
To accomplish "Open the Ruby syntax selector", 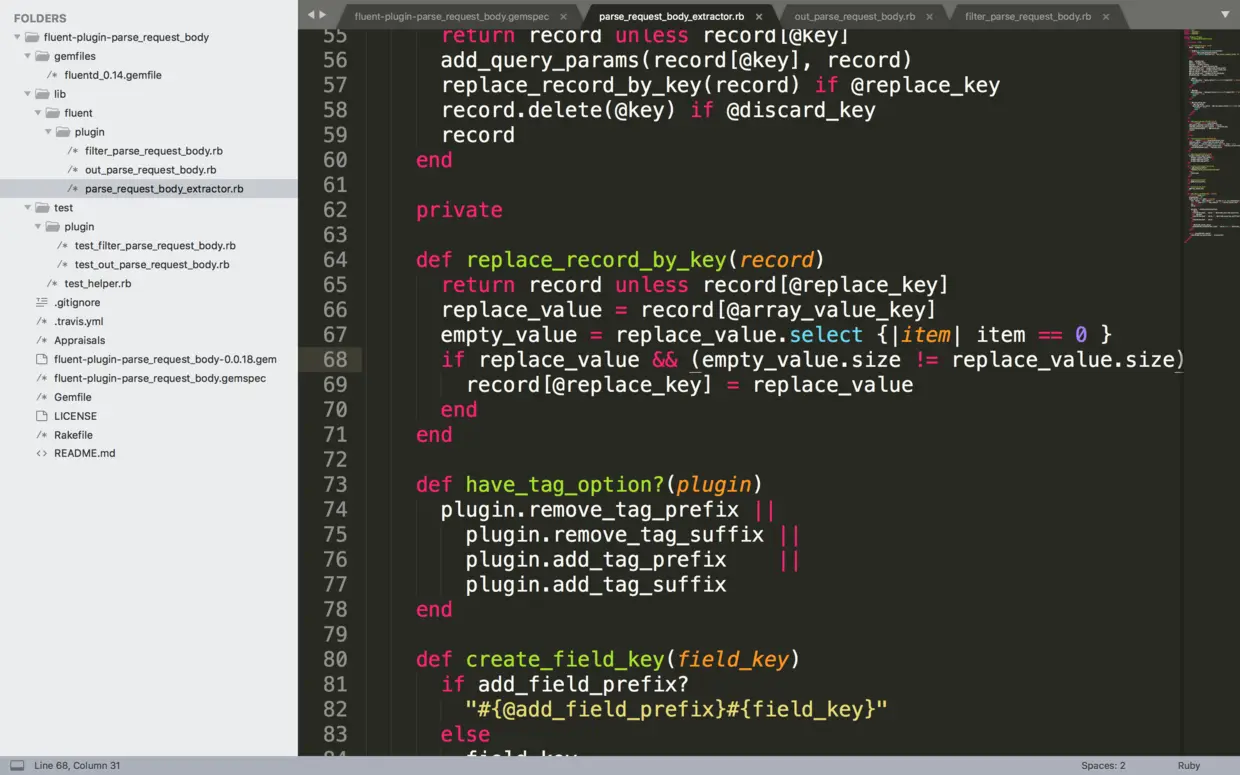I will coord(1189,766).
